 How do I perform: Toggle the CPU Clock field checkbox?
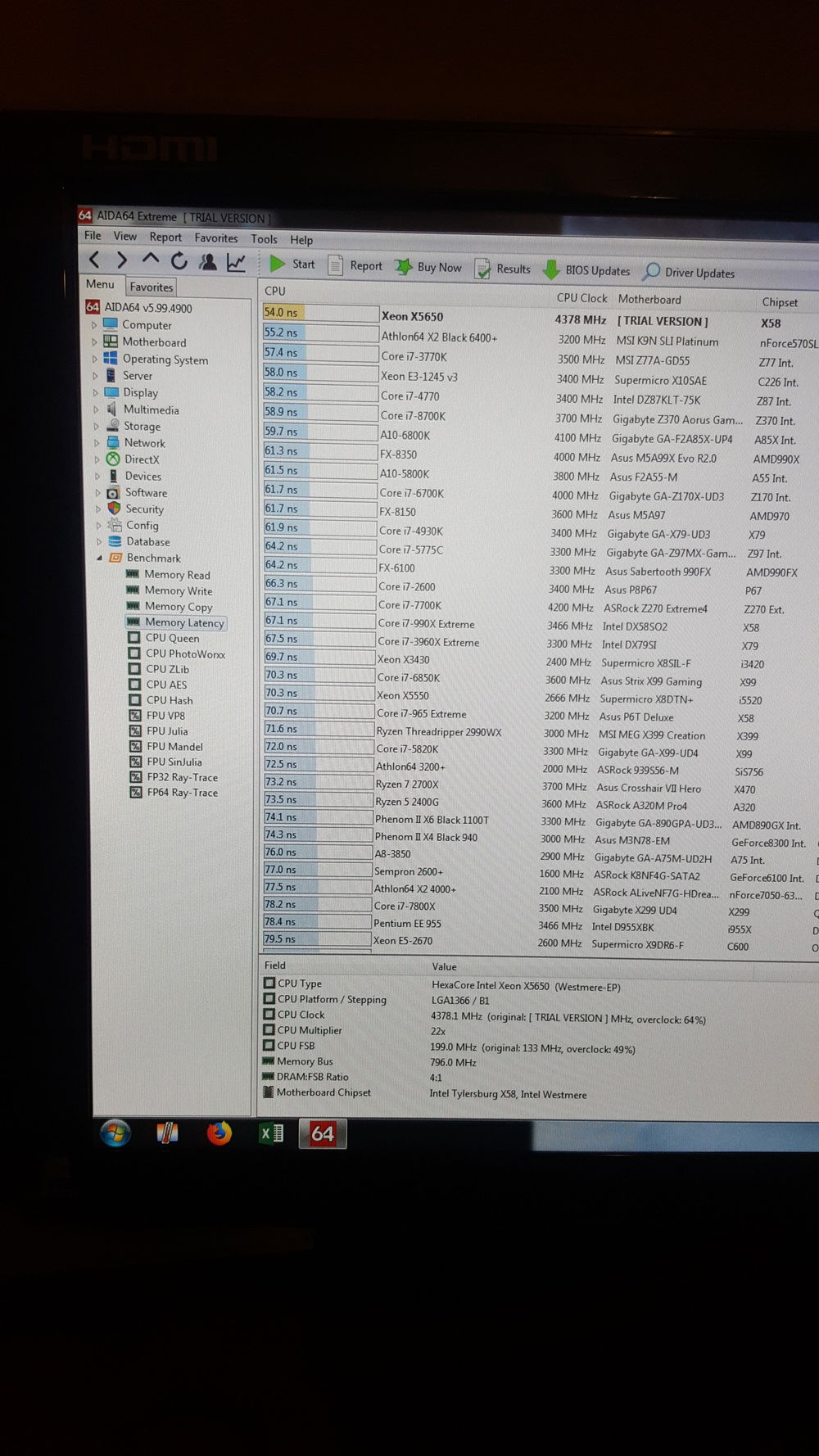(x=269, y=1014)
